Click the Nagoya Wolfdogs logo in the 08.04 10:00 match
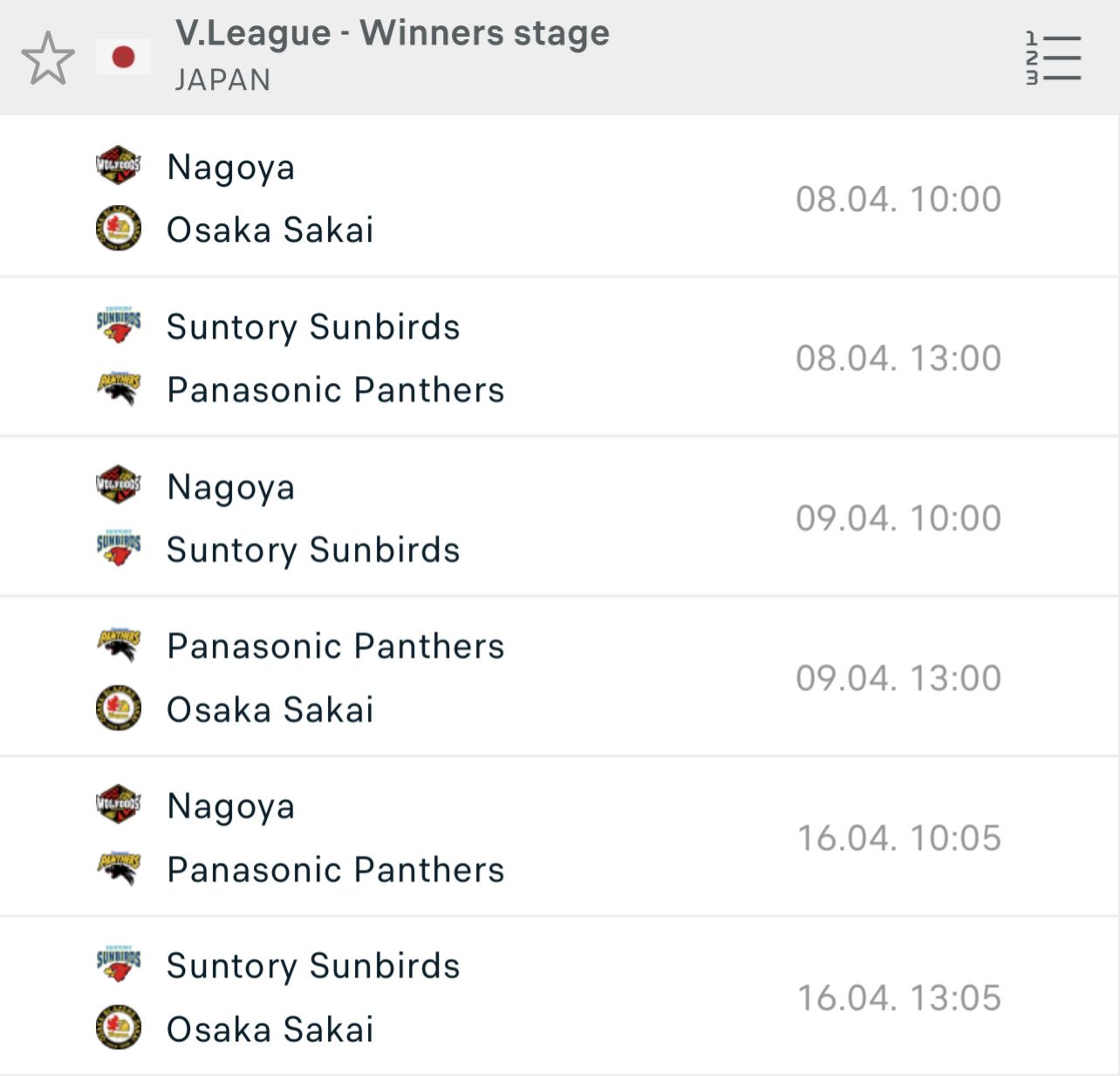 119,165
